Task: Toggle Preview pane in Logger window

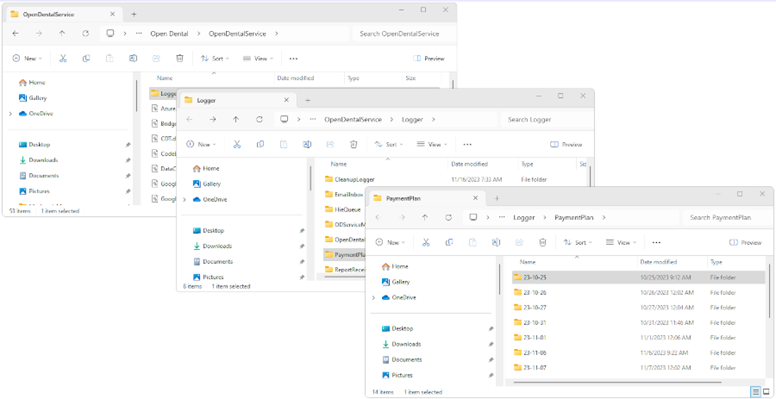Action: click(566, 145)
